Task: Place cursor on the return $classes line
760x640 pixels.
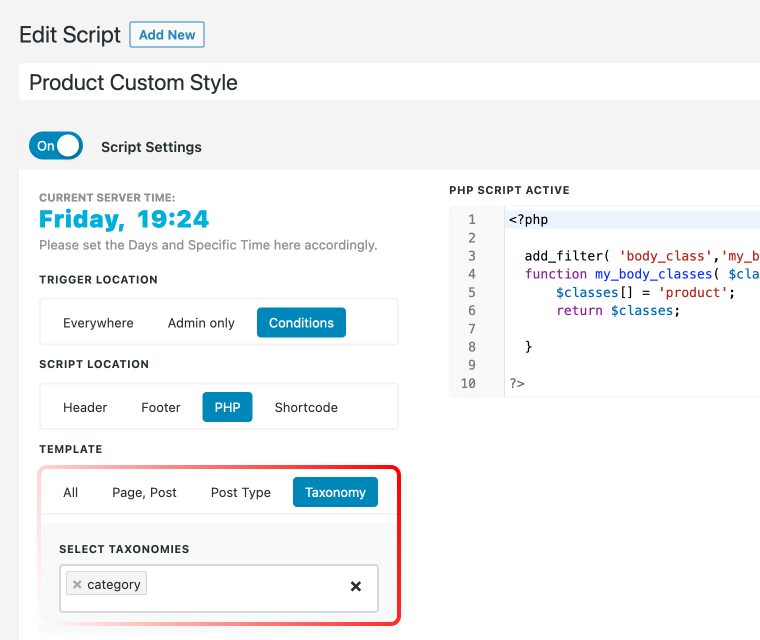Action: click(618, 311)
